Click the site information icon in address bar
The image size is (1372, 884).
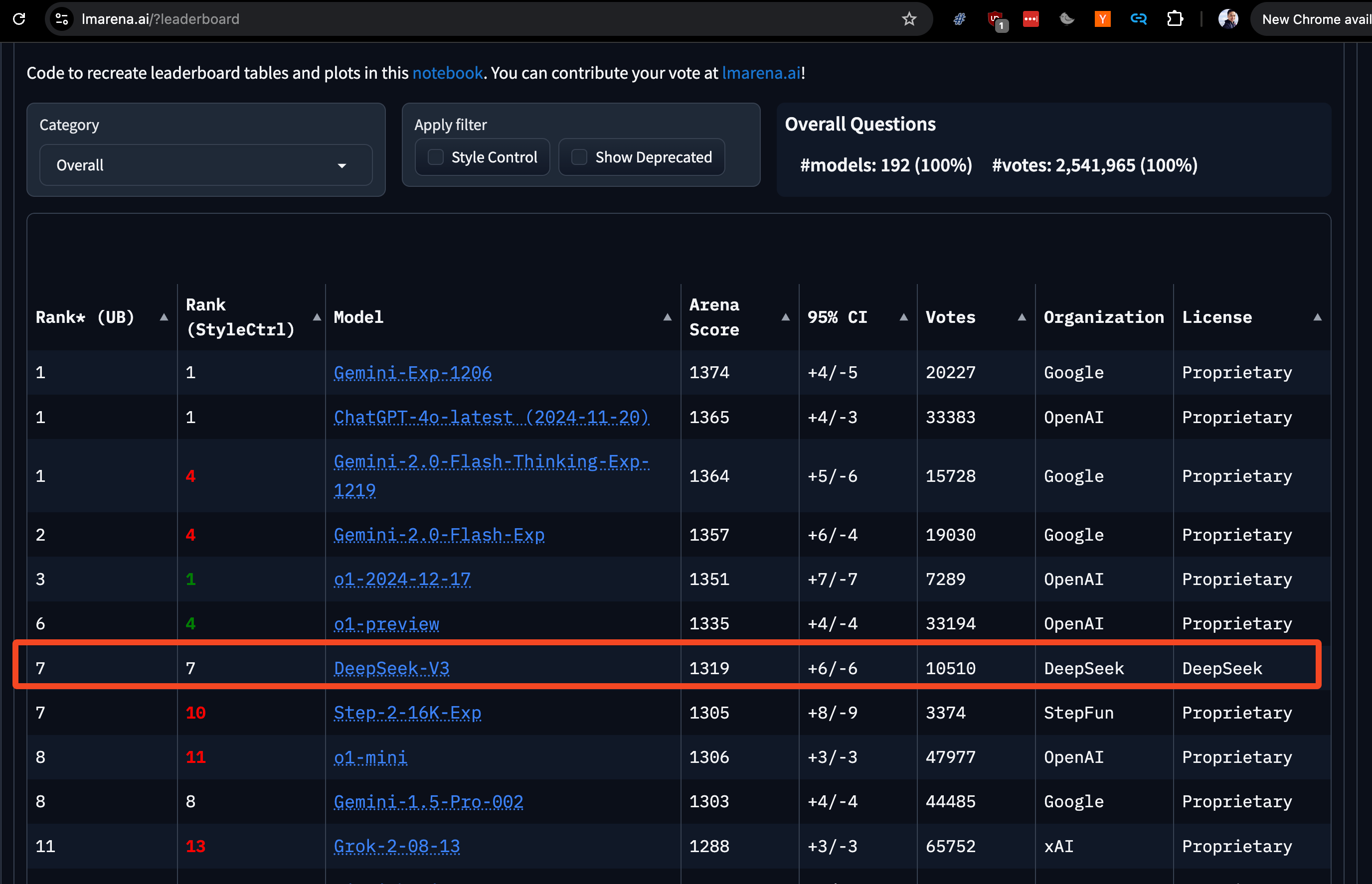(61, 19)
